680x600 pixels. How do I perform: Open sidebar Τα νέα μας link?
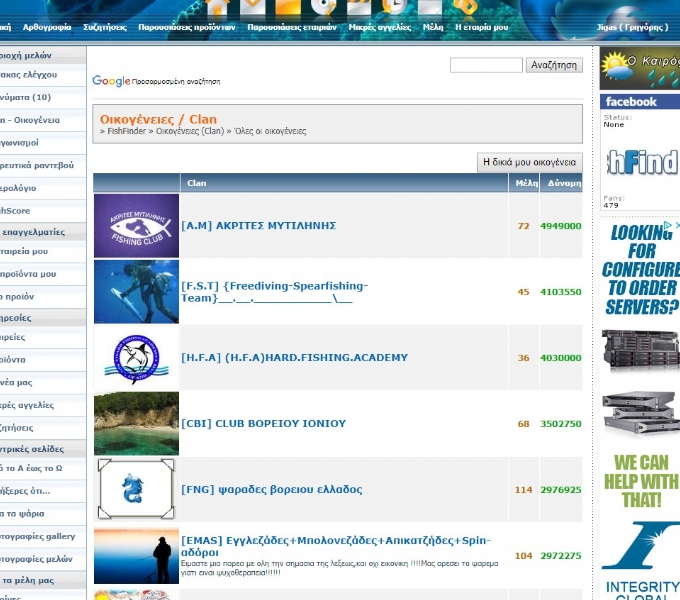click(16, 382)
